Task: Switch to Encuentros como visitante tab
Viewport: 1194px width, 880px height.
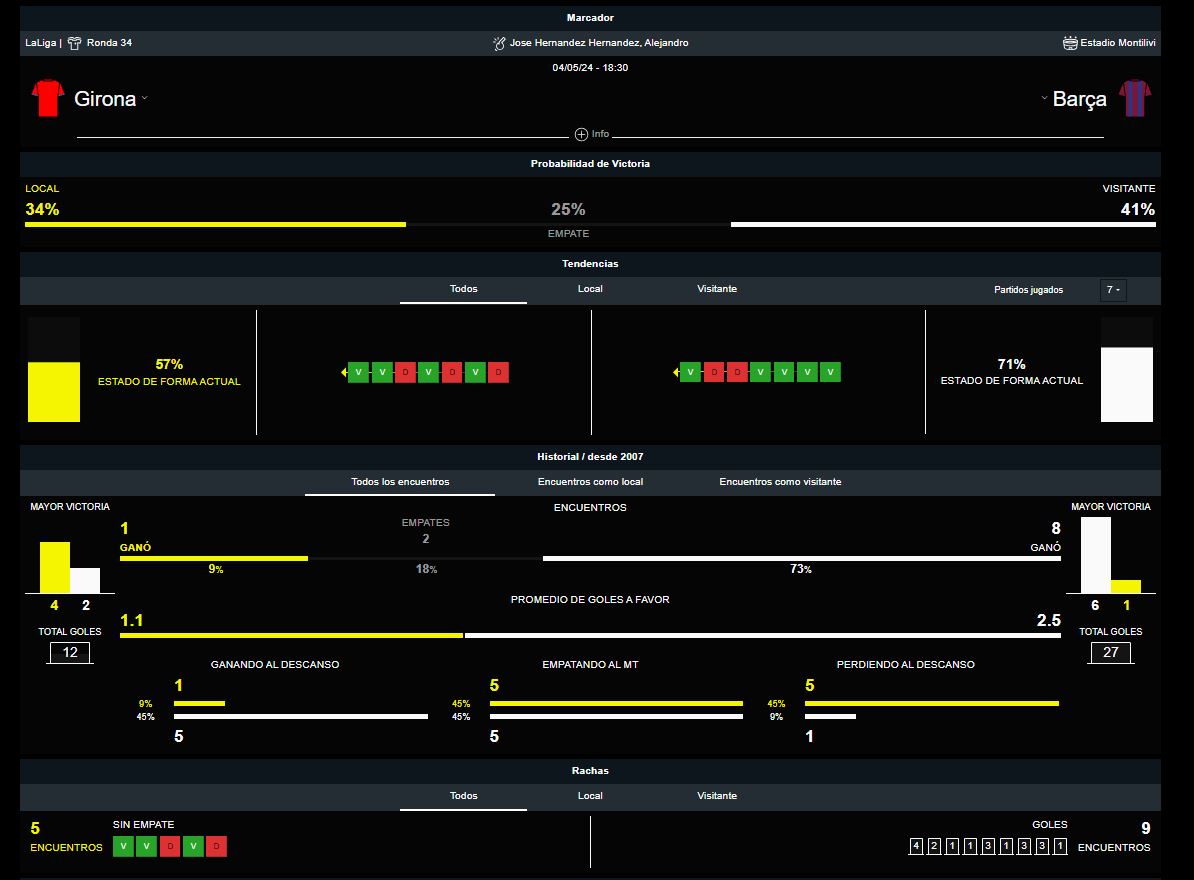Action: (780, 482)
